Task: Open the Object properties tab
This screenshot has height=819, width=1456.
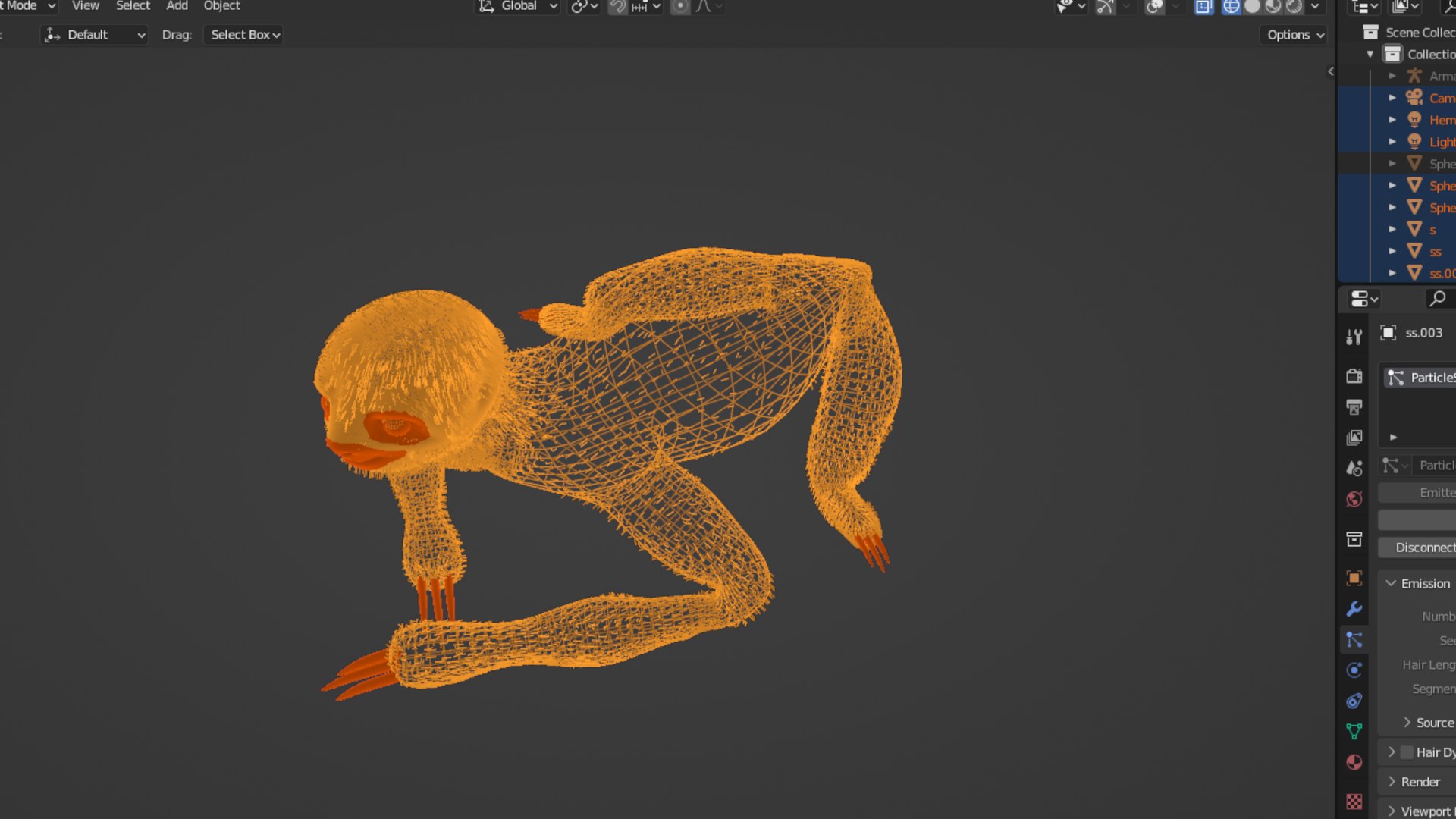Action: coord(1354,578)
